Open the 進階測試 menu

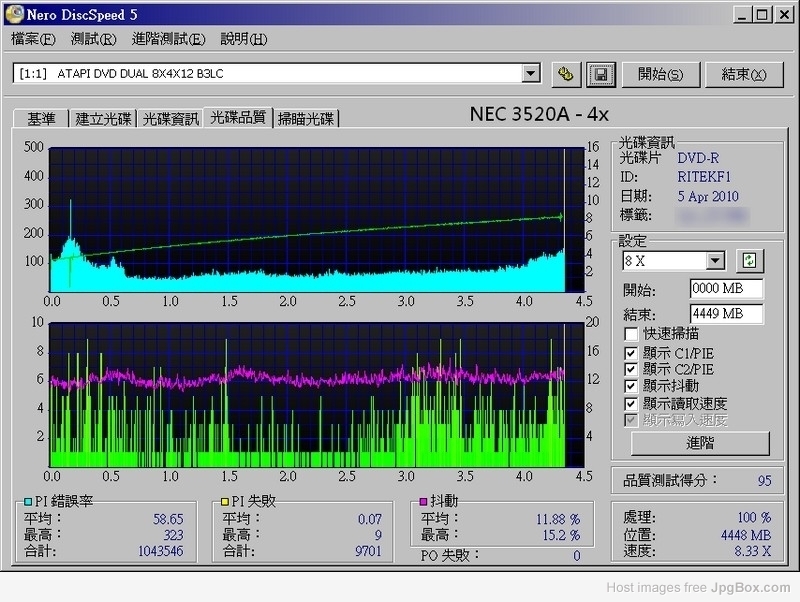point(167,39)
